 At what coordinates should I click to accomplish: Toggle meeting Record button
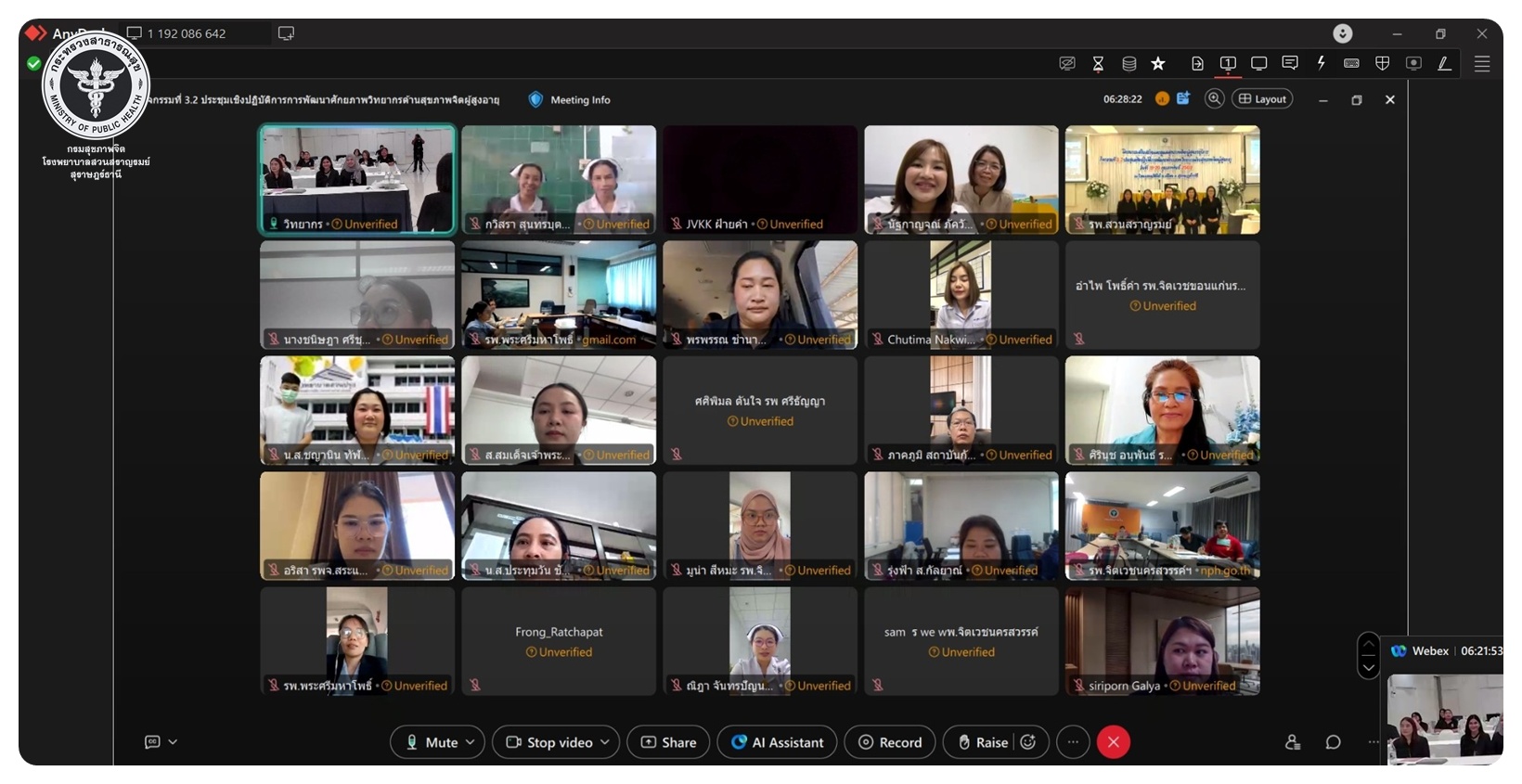[889, 742]
